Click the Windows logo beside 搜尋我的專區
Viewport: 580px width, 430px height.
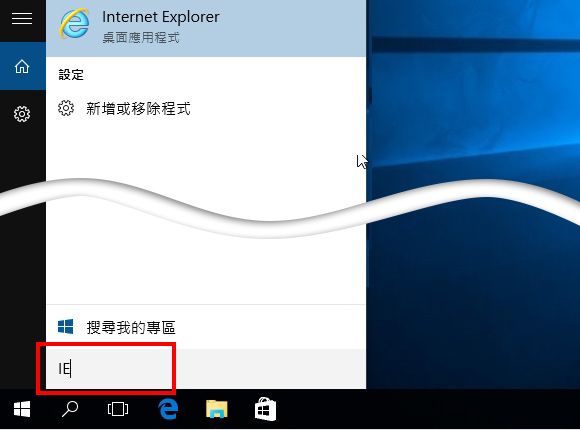(65, 327)
